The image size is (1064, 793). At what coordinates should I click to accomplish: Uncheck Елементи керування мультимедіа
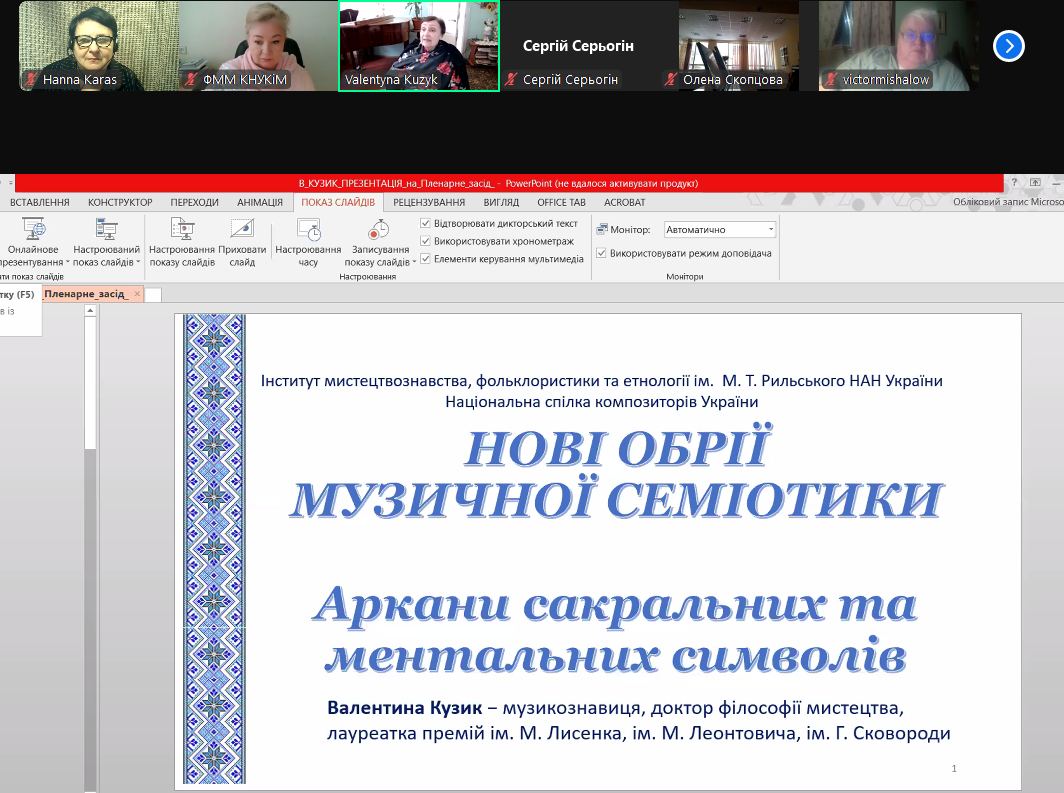[x=425, y=258]
